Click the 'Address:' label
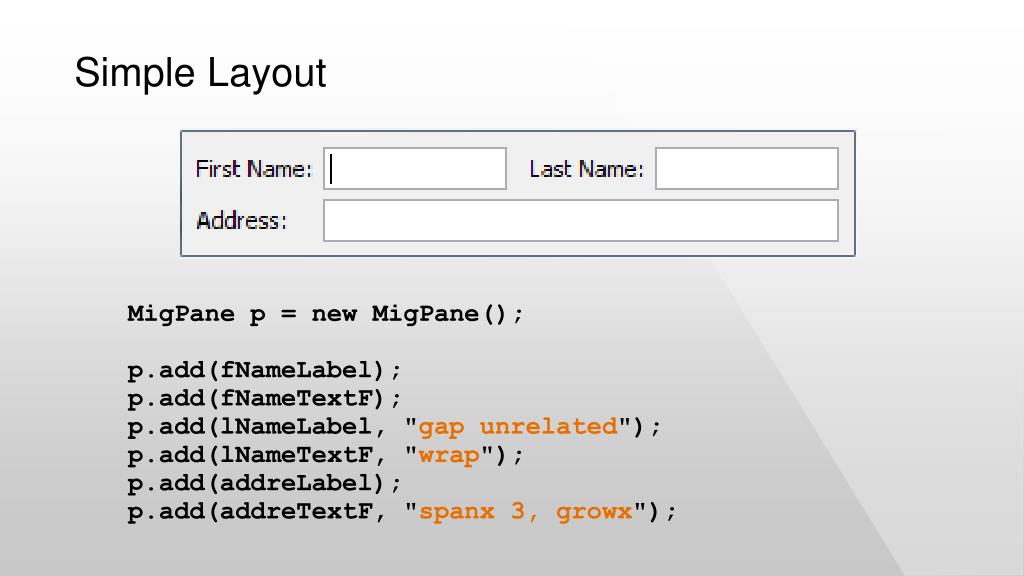The height and width of the screenshot is (576, 1024). (242, 221)
